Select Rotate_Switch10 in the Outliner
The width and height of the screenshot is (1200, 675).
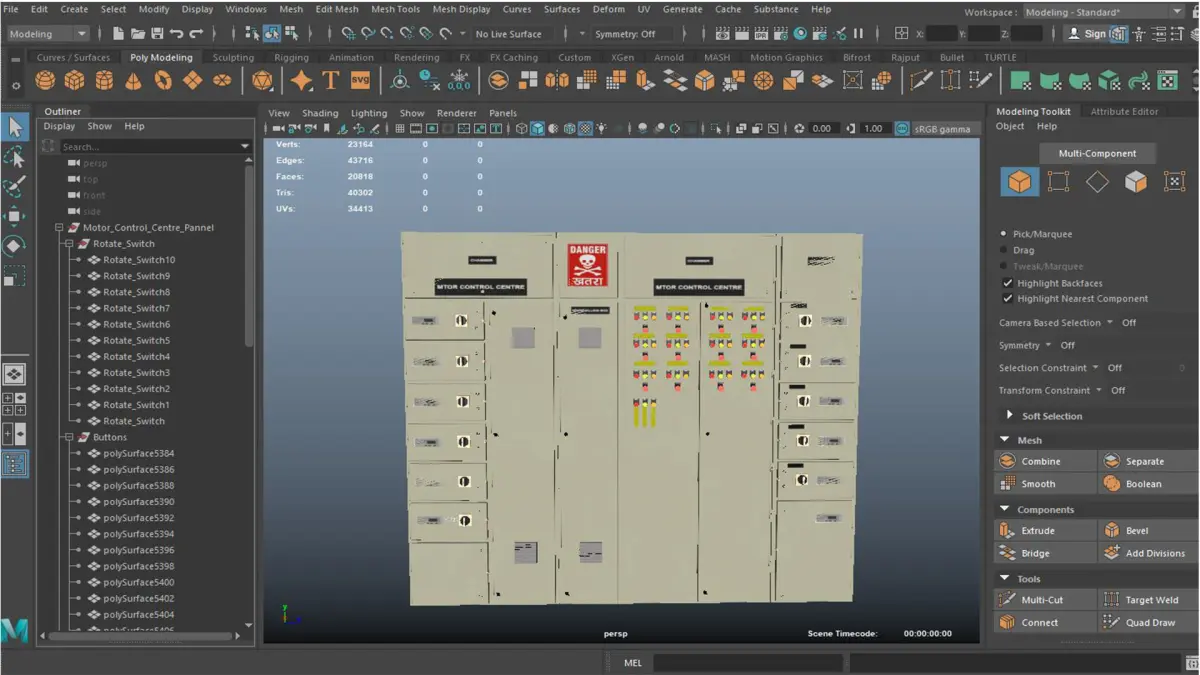pyautogui.click(x=139, y=260)
